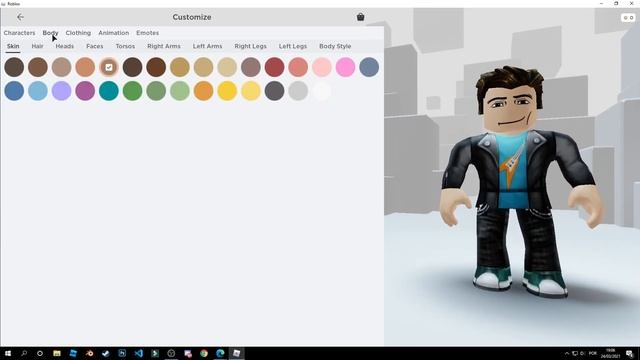This screenshot has width=640, height=360.
Task: Pick the pale light green skin color
Action: click(180, 91)
